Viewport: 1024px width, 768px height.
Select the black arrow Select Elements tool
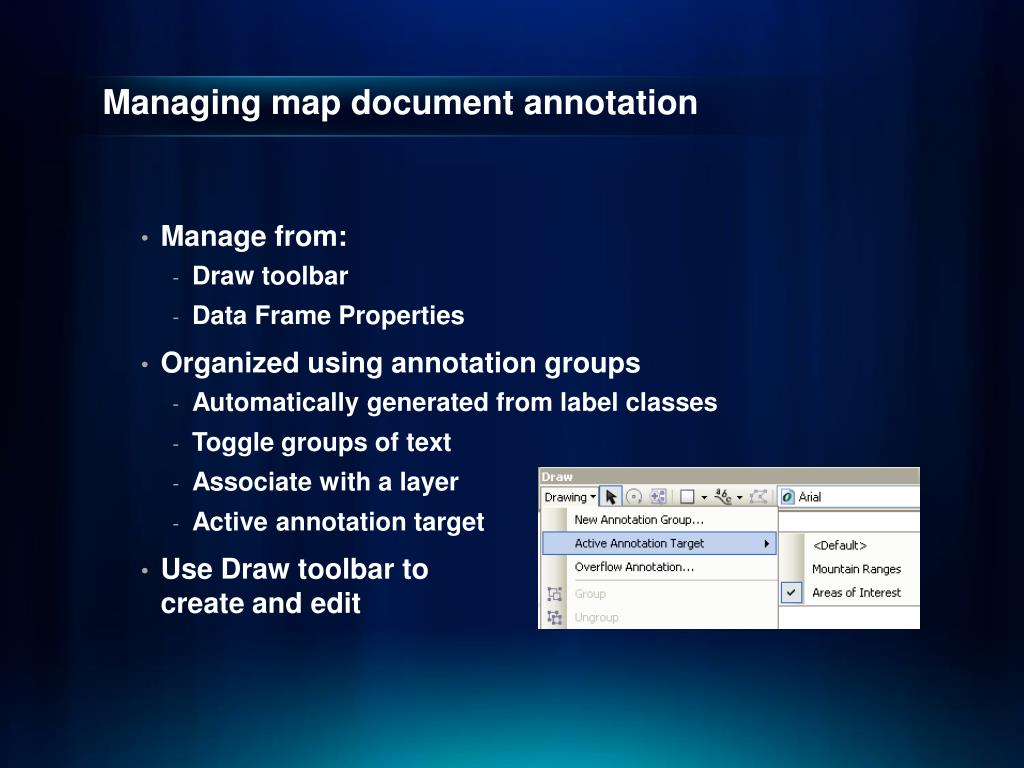point(611,497)
